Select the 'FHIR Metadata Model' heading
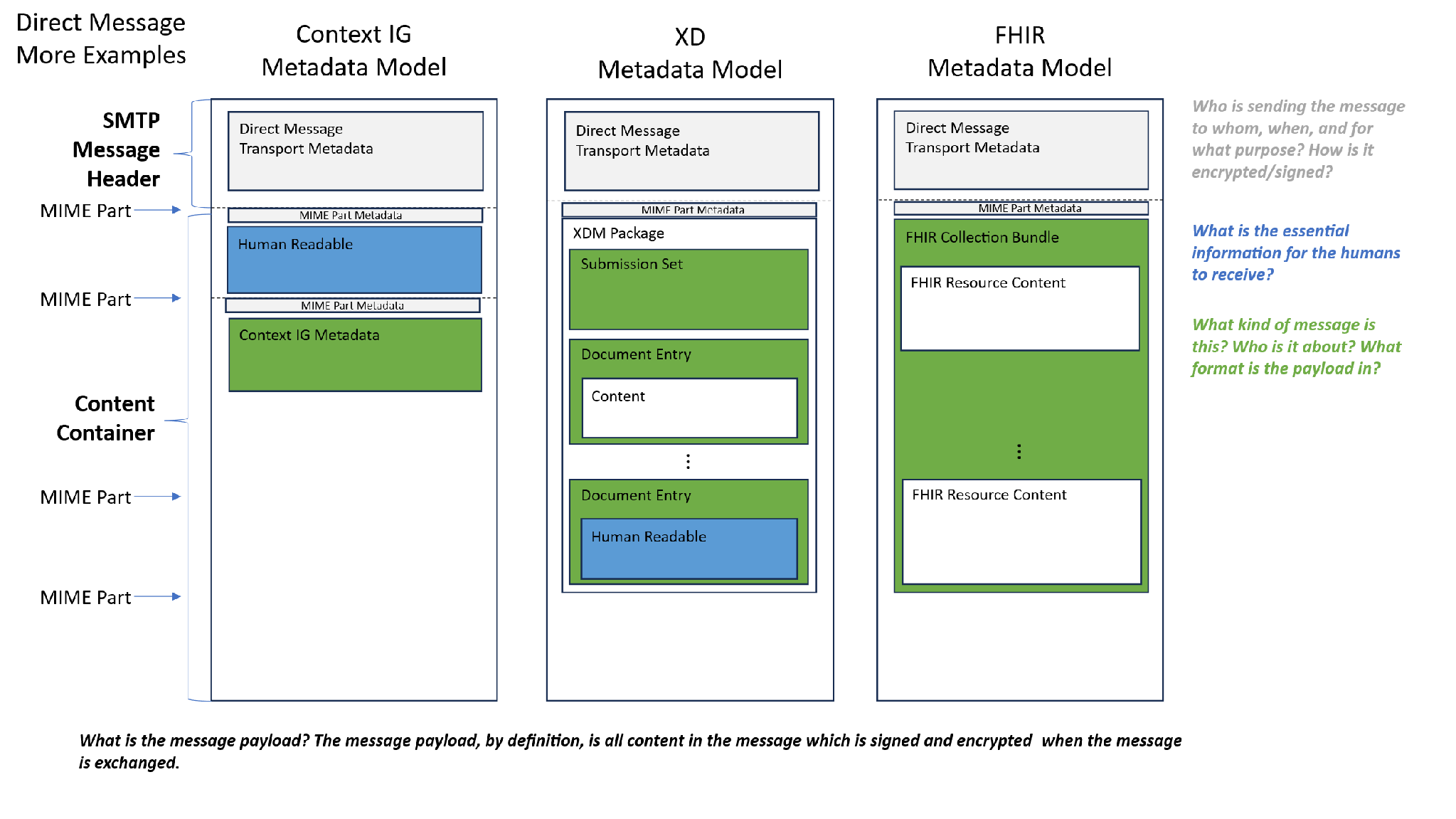The image size is (1456, 819). (x=1019, y=51)
